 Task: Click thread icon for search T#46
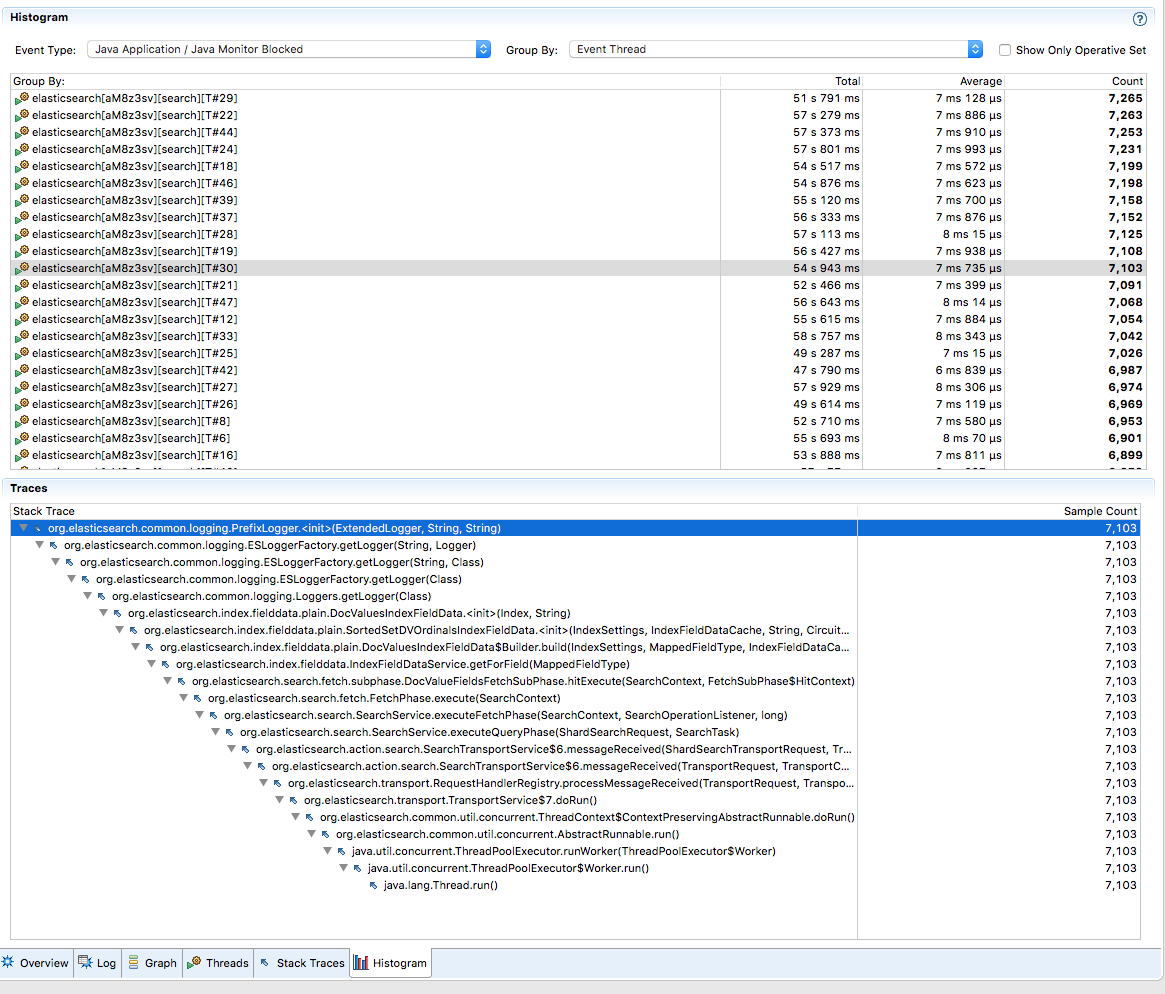tap(22, 183)
